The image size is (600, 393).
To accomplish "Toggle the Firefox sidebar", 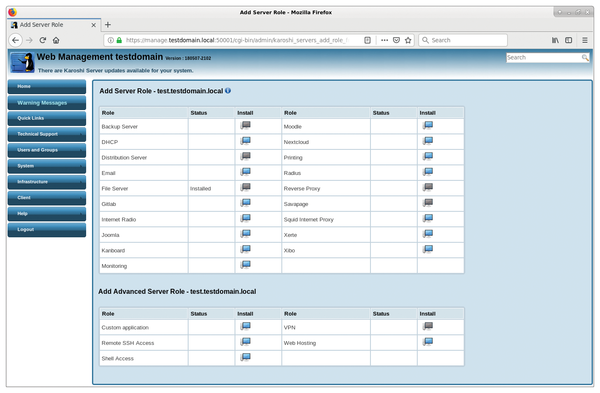I will [569, 40].
